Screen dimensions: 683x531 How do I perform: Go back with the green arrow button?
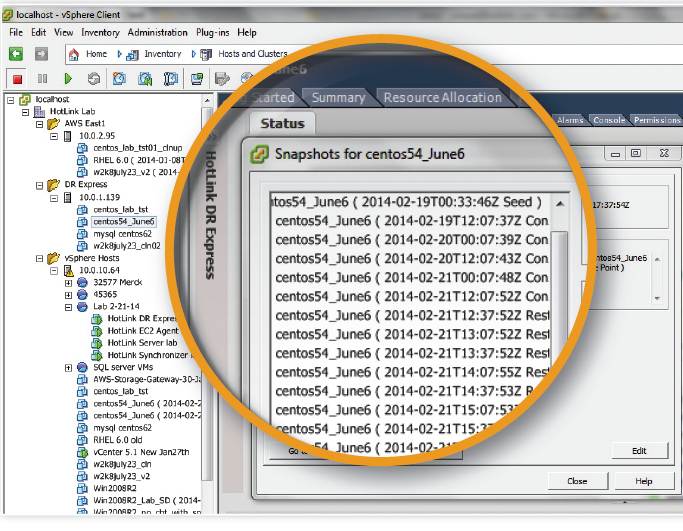(16, 54)
